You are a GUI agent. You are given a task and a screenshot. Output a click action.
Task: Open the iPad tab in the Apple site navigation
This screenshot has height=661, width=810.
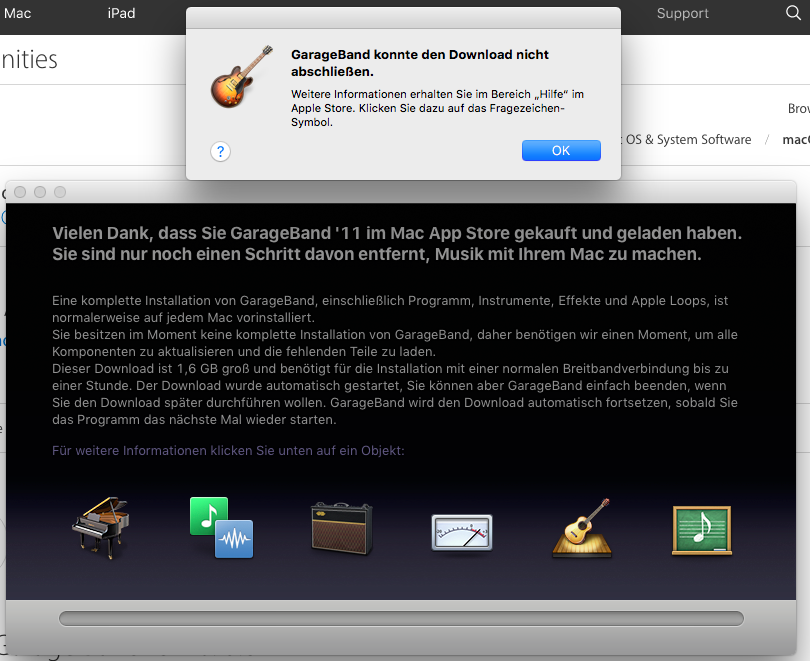click(x=121, y=13)
